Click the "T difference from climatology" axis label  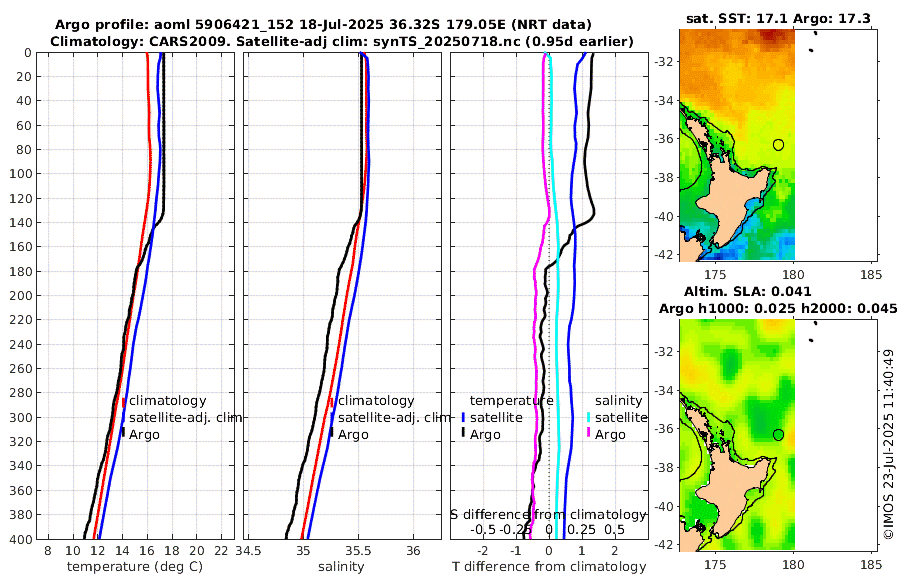pos(548,567)
